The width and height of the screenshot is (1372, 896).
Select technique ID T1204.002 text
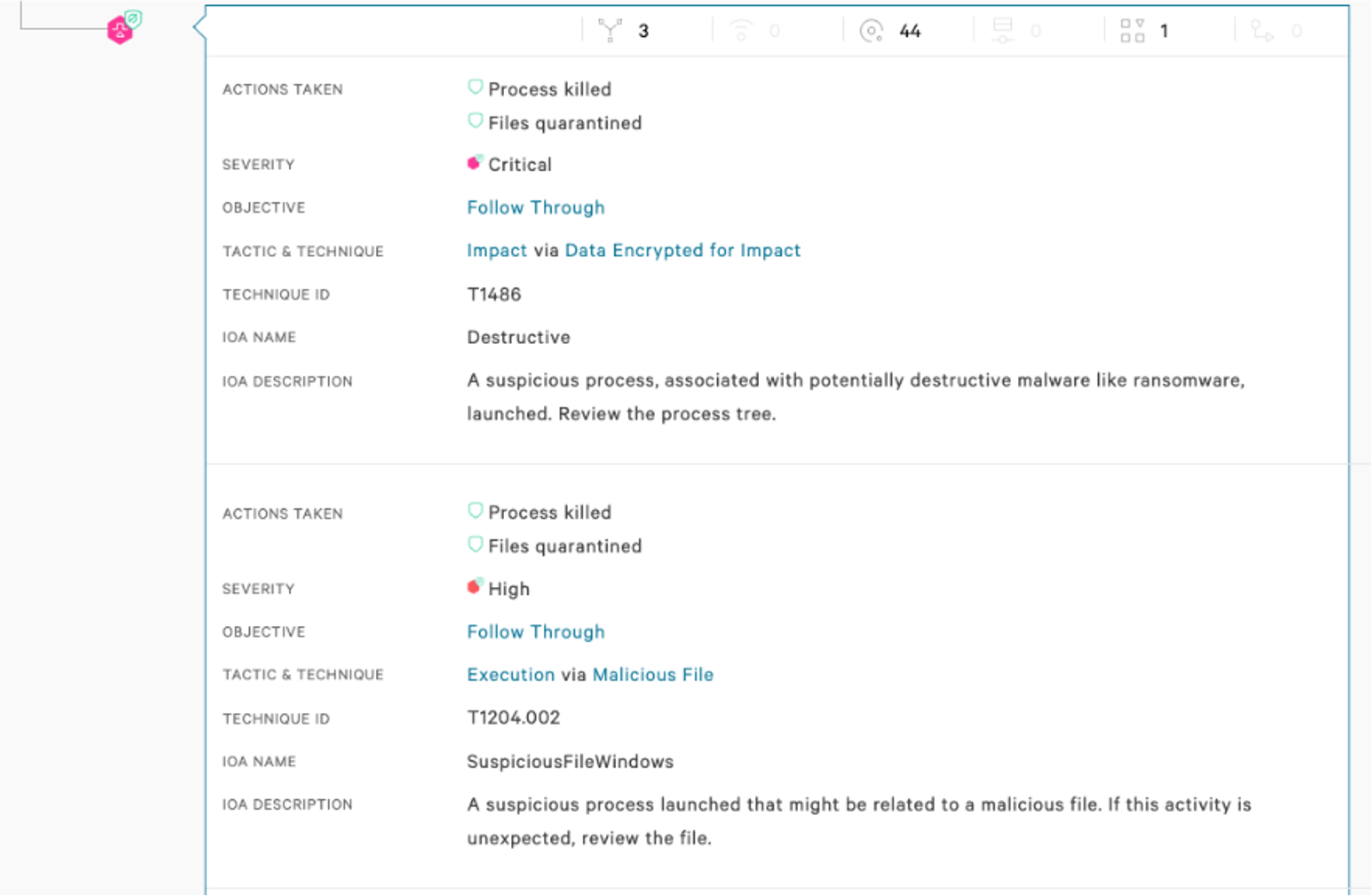pyautogui.click(x=513, y=718)
